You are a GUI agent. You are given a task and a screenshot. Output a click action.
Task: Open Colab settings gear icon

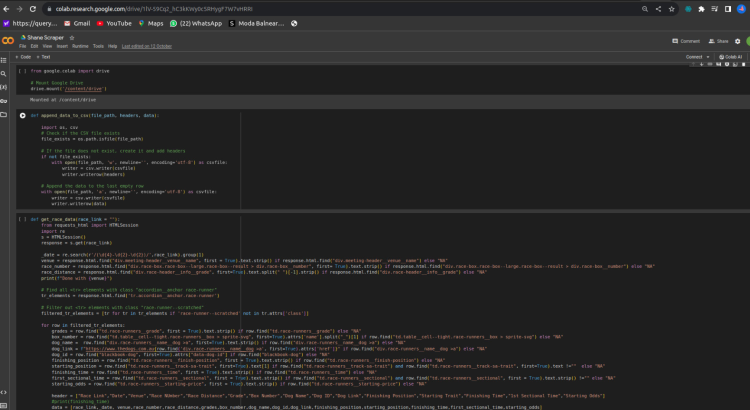click(x=740, y=41)
